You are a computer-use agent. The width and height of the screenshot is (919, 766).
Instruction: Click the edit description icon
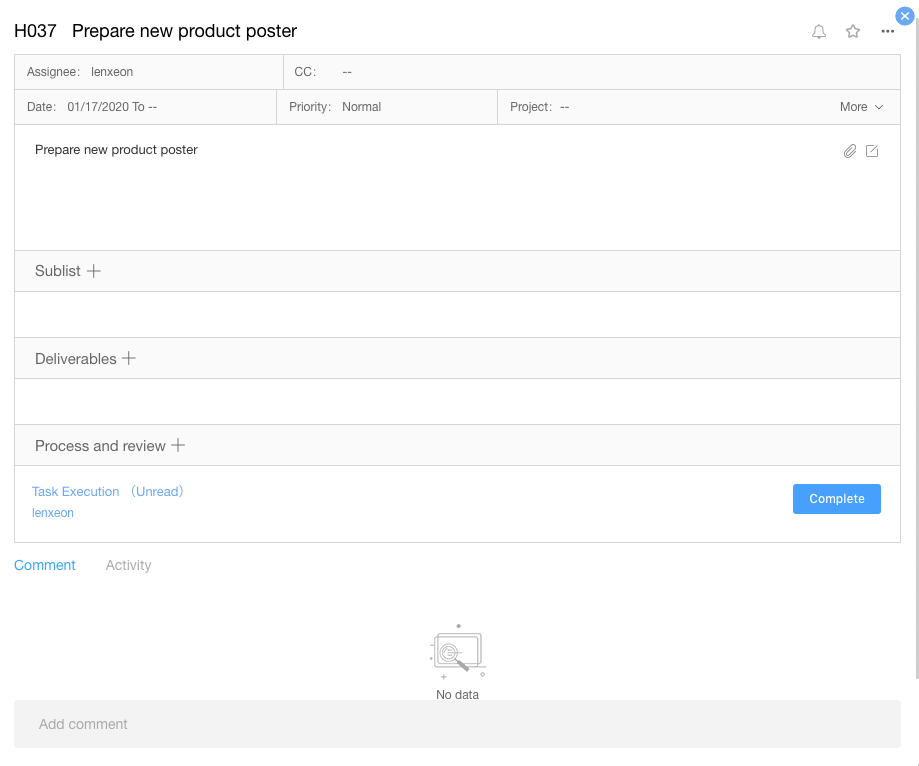872,151
